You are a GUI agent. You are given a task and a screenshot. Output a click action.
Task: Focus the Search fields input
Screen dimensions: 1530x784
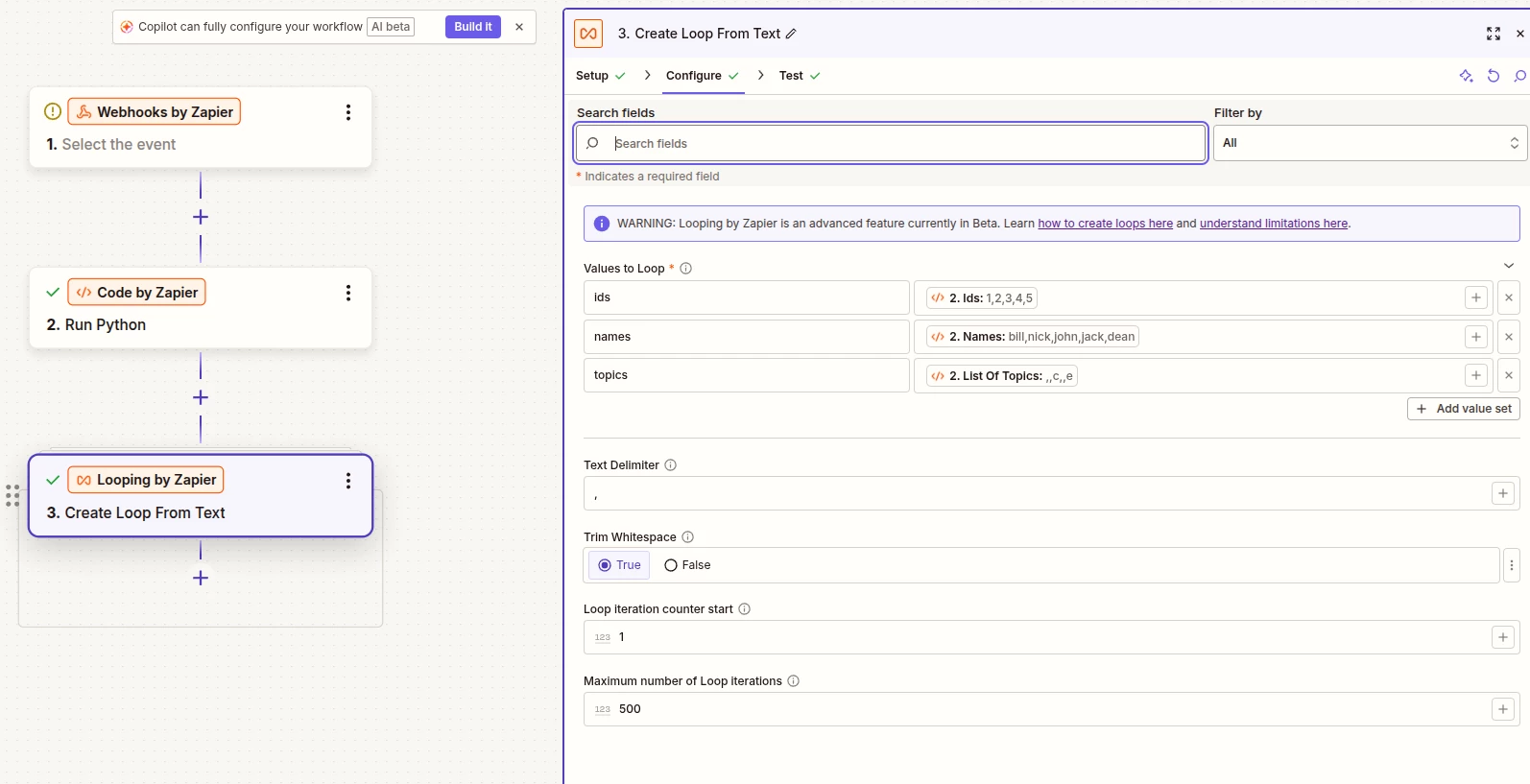[891, 143]
